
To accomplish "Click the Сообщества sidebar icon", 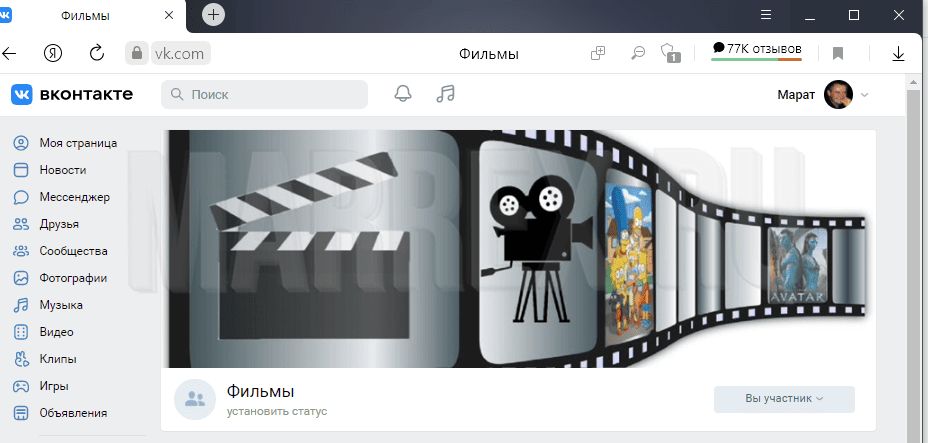I will (21, 251).
